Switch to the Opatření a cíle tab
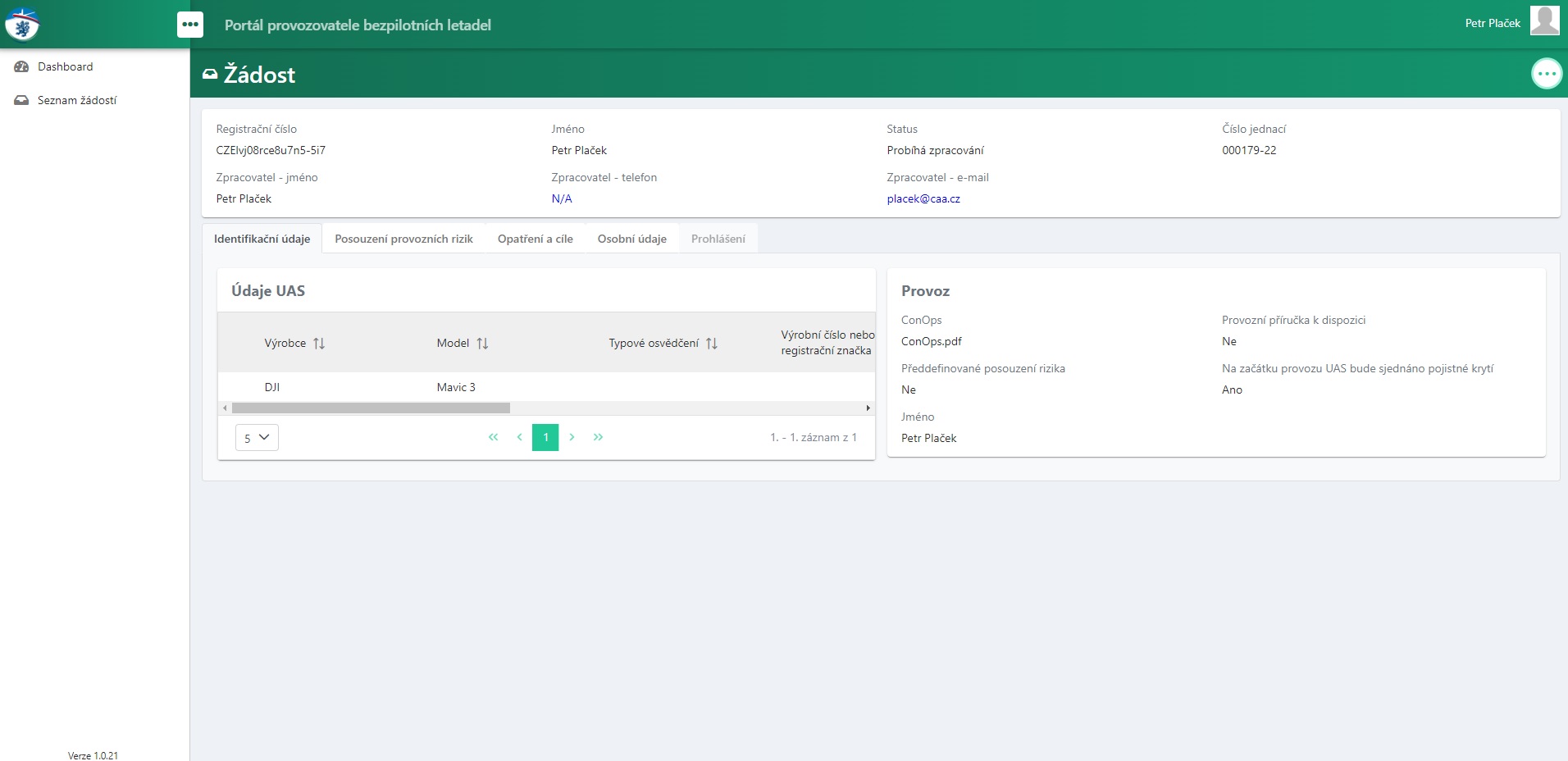 (x=535, y=239)
